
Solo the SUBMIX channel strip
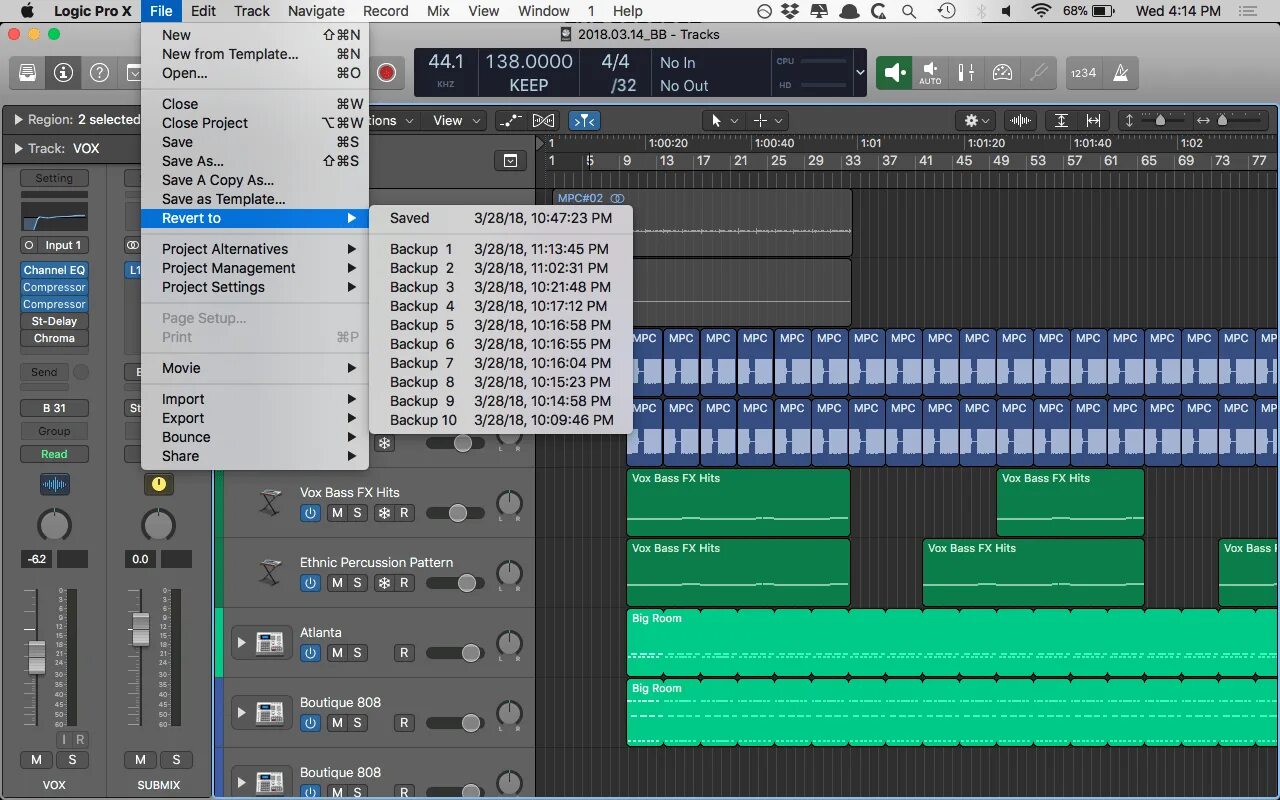click(176, 760)
